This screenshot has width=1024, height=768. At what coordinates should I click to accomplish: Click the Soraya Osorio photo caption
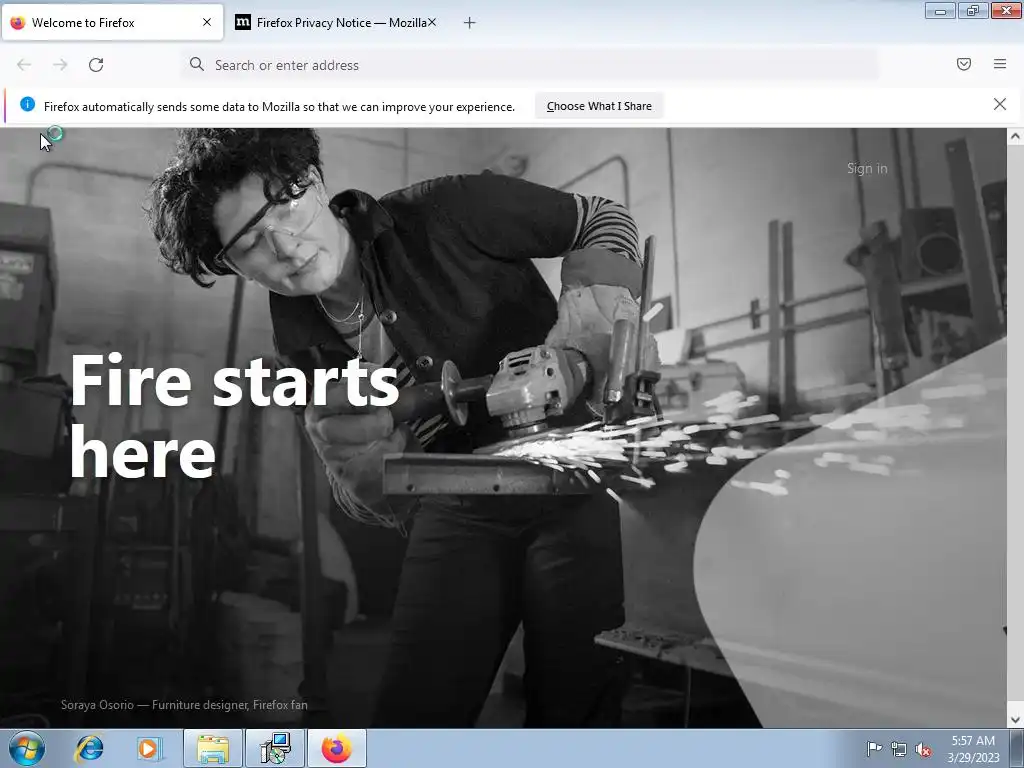point(184,705)
